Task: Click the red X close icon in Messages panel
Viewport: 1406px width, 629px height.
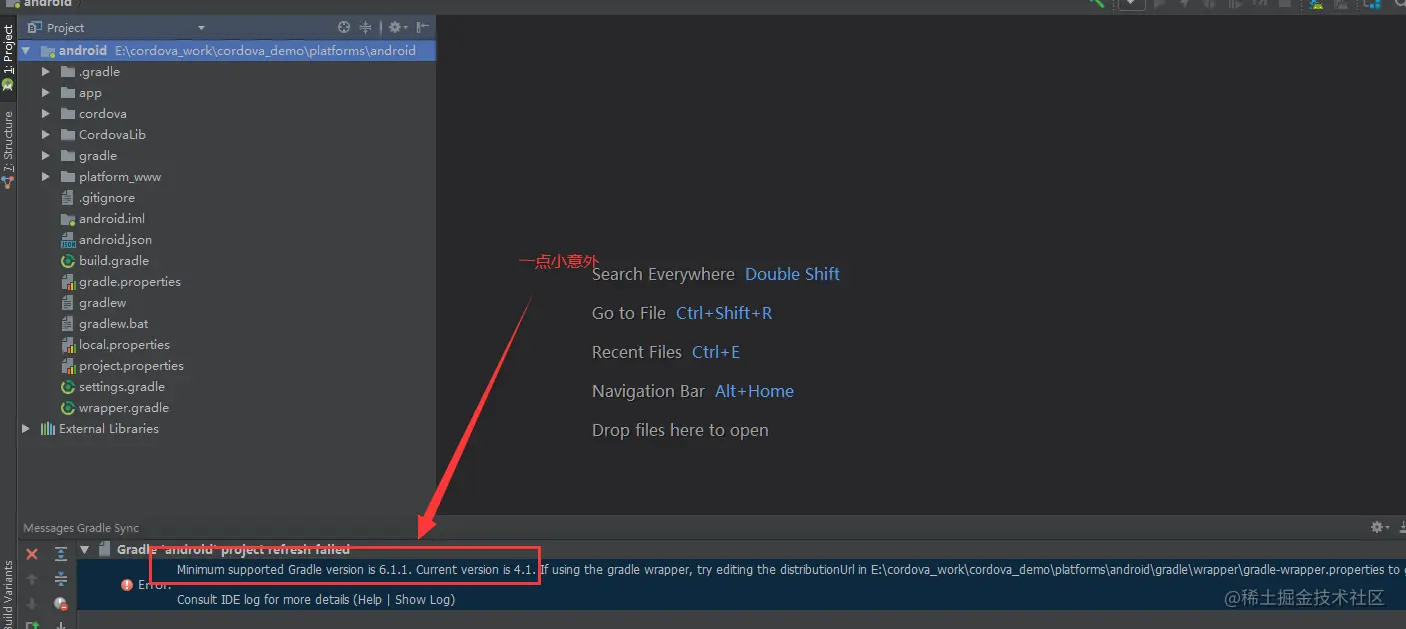Action: coord(32,554)
